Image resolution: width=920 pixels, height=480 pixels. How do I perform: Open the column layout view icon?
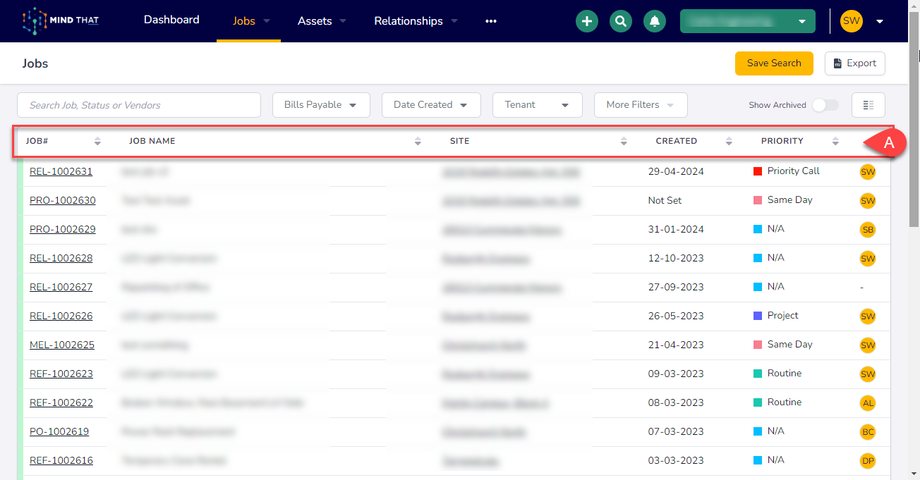pos(868,105)
